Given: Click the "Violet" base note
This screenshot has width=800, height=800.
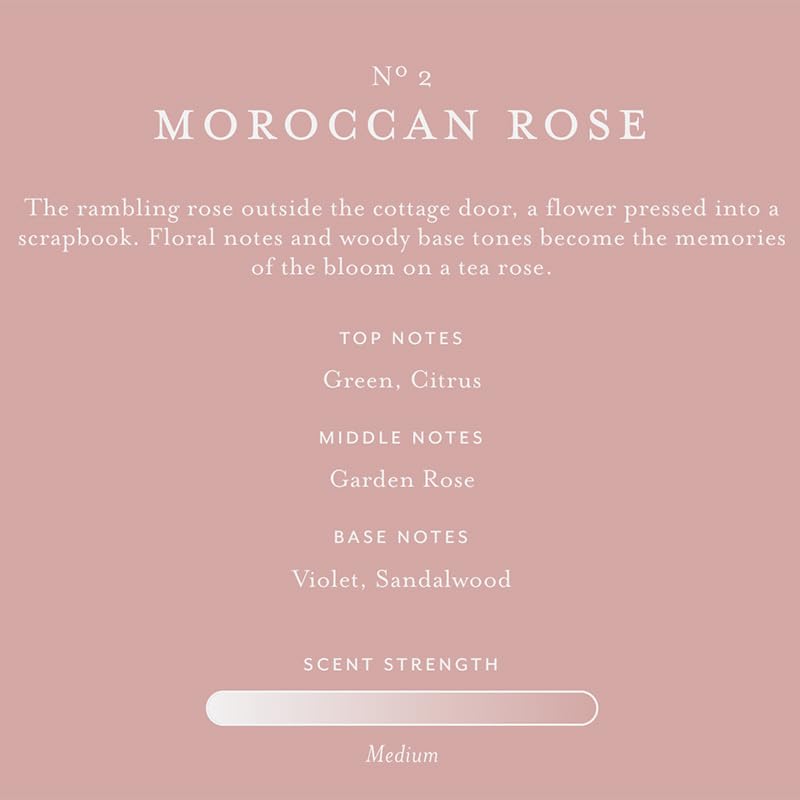Looking at the screenshot, I should [327, 579].
